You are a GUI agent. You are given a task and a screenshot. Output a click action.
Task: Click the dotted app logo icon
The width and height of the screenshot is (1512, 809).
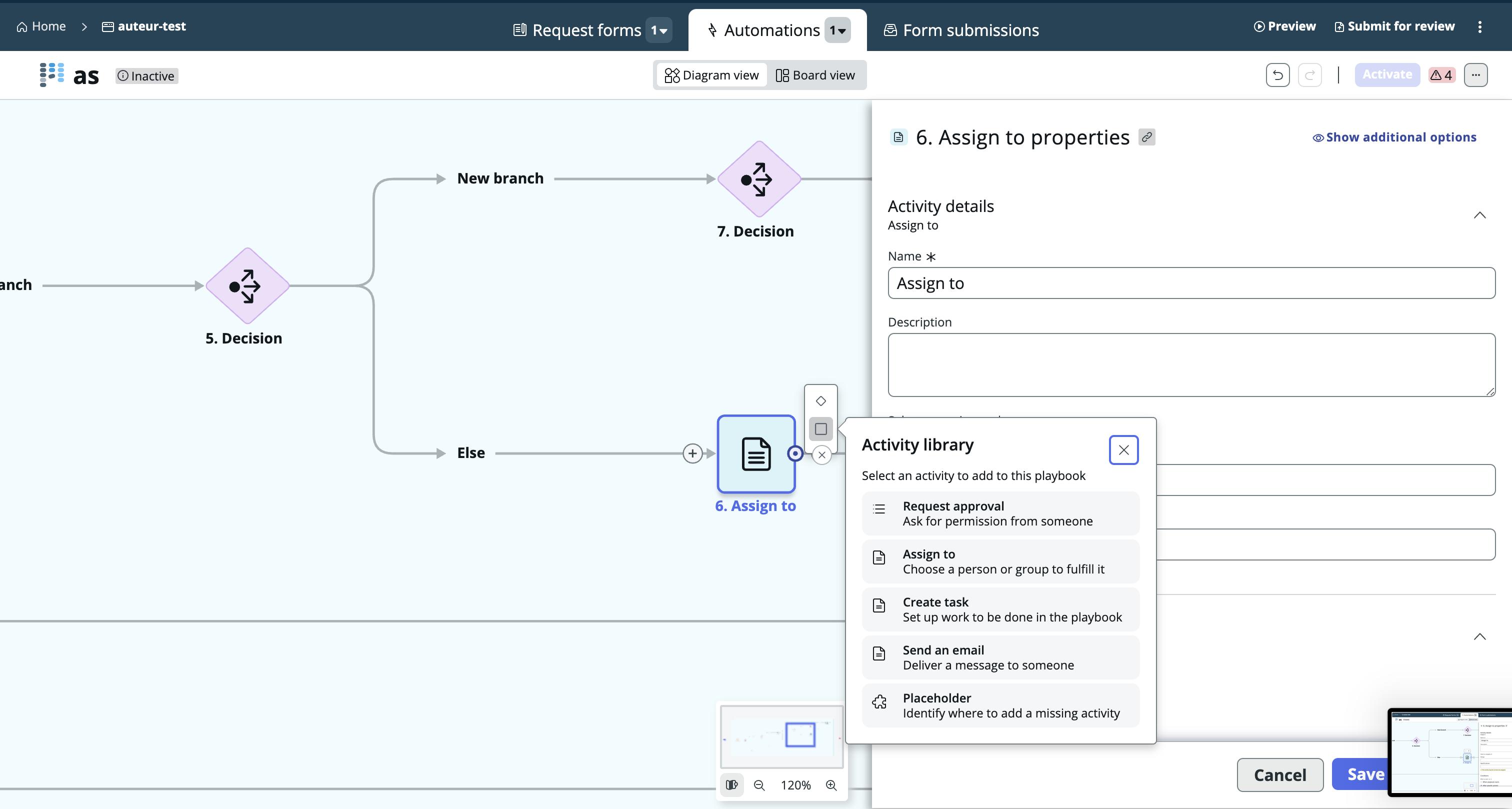click(51, 74)
